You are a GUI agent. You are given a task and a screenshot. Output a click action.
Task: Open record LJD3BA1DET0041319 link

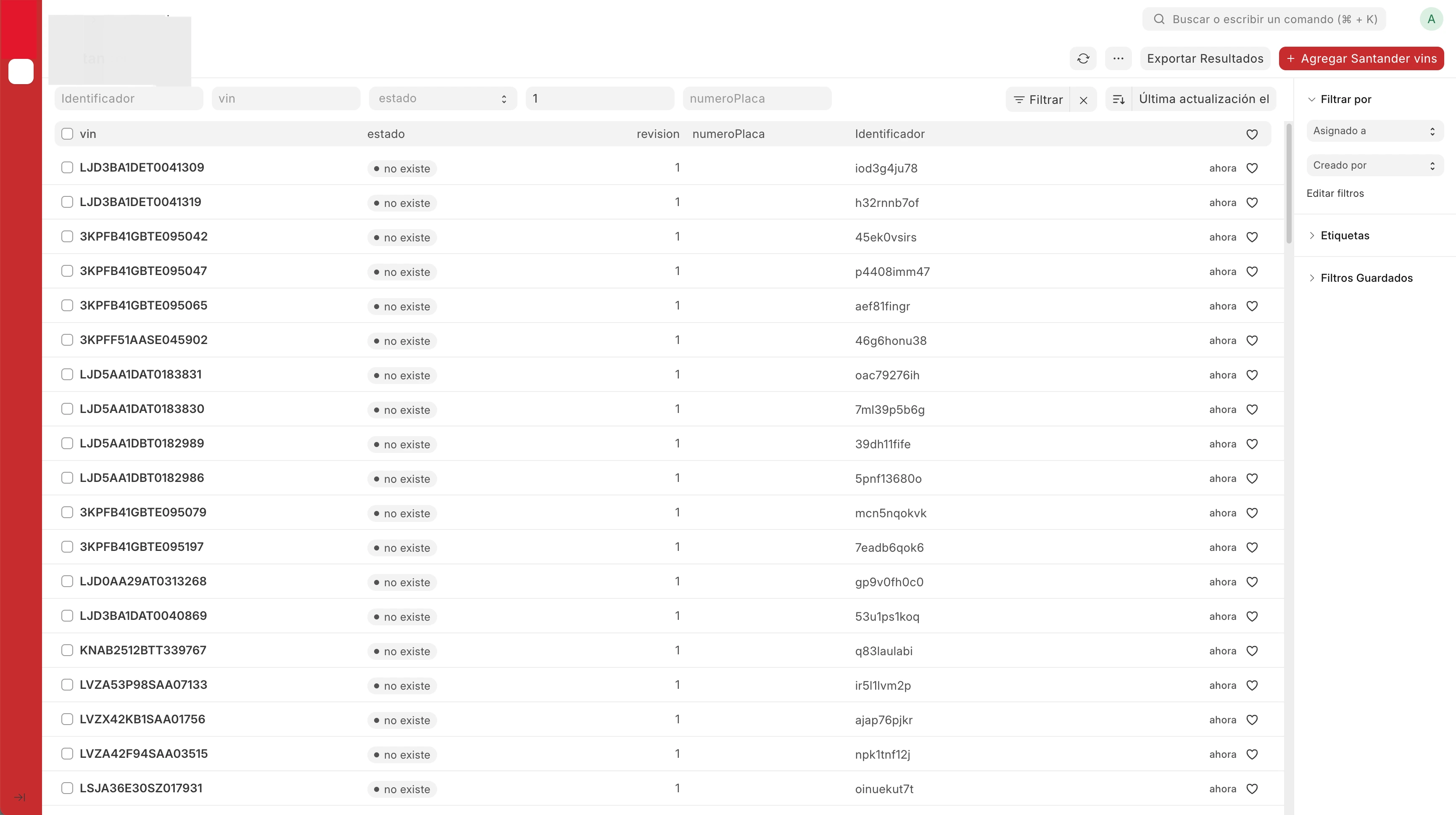[x=140, y=202]
